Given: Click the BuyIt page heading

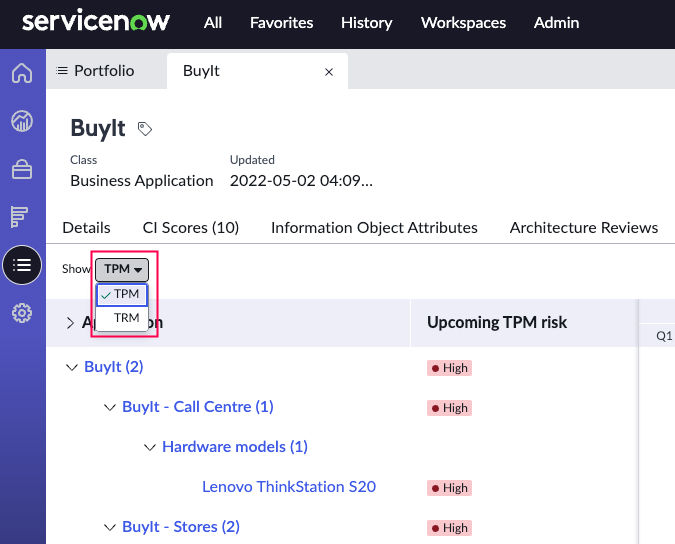Looking at the screenshot, I should tap(98, 128).
